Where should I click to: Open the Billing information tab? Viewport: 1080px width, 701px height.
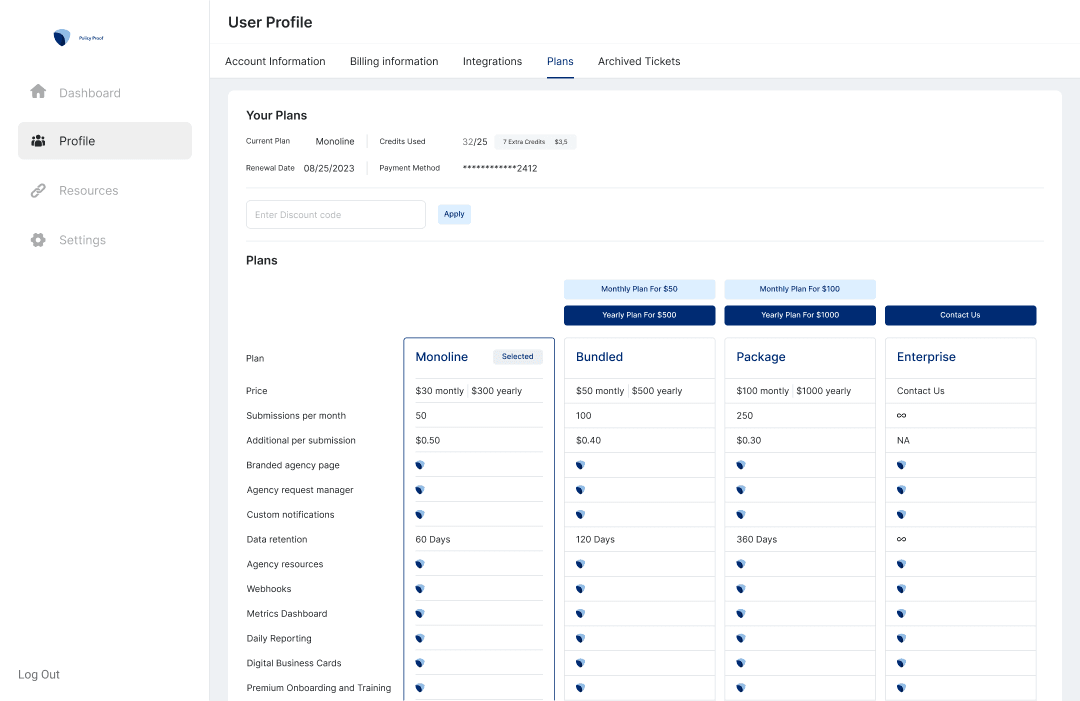click(393, 61)
